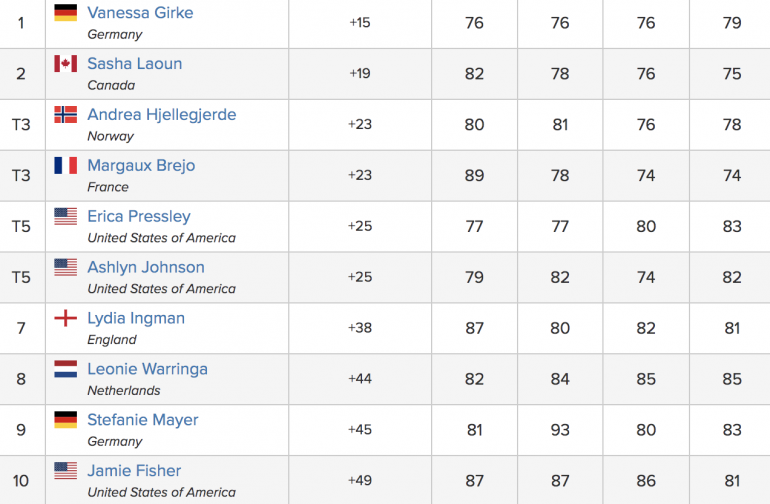Open Andrea Hjellegjerde's player link
770x504 pixels.
coord(162,114)
